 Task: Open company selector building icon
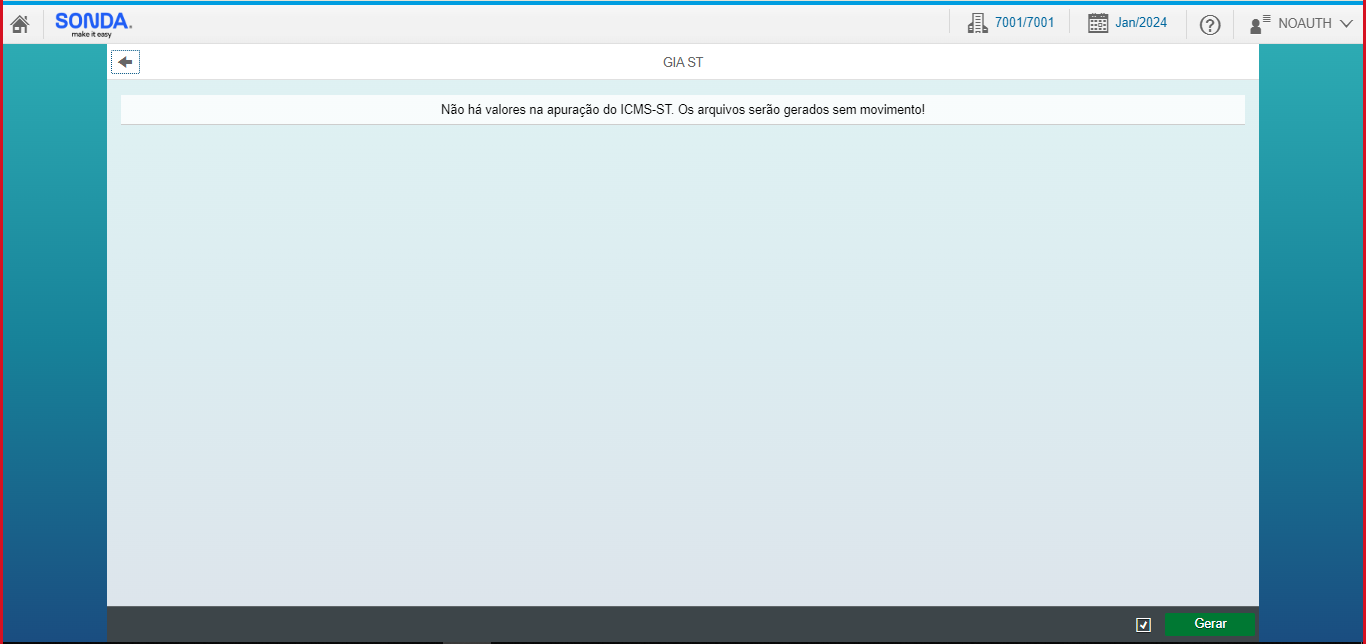[977, 23]
